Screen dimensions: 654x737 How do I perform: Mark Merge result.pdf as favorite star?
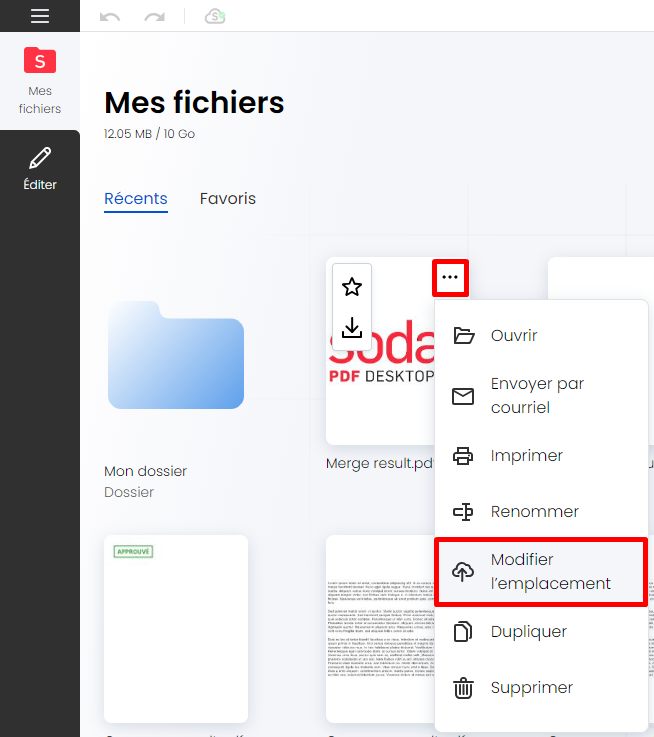(352, 287)
